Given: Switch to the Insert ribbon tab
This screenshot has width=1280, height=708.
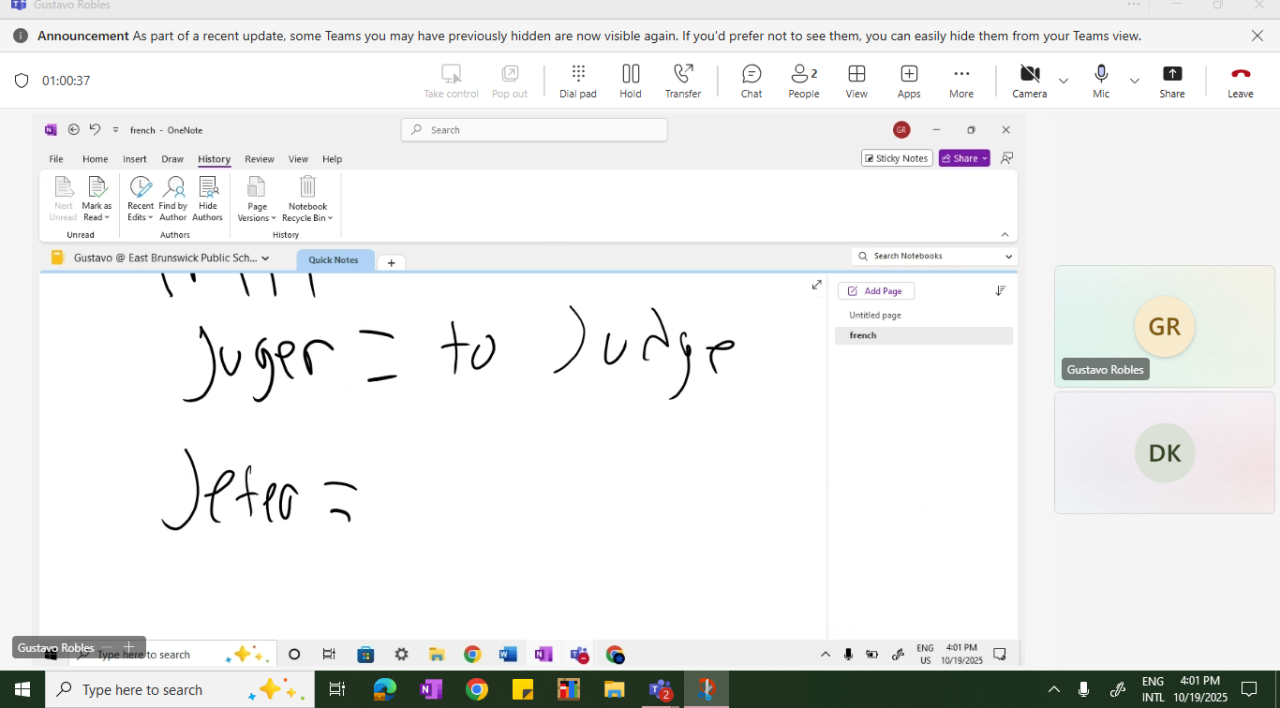Looking at the screenshot, I should (x=135, y=159).
